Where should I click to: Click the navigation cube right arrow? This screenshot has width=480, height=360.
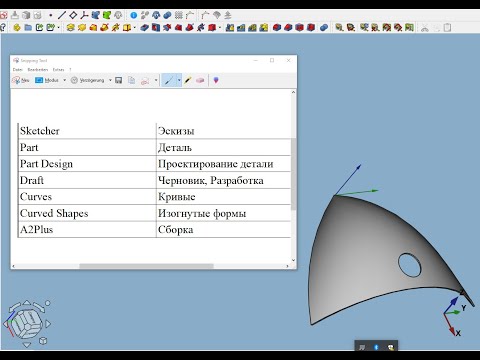tap(47, 324)
